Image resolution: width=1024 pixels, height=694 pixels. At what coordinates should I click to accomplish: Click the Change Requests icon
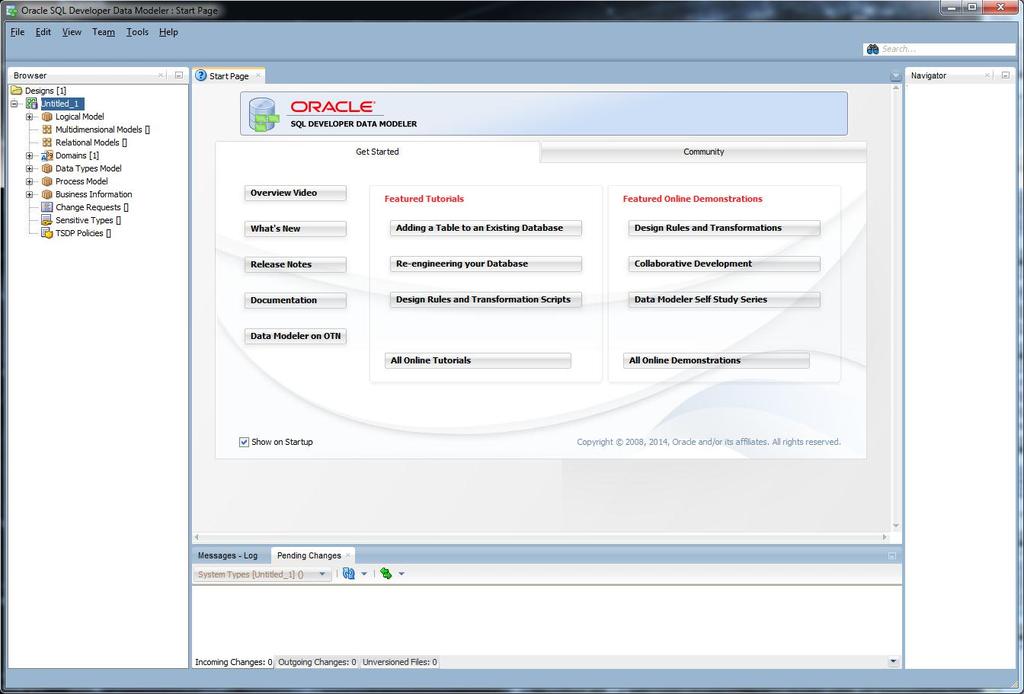47,207
